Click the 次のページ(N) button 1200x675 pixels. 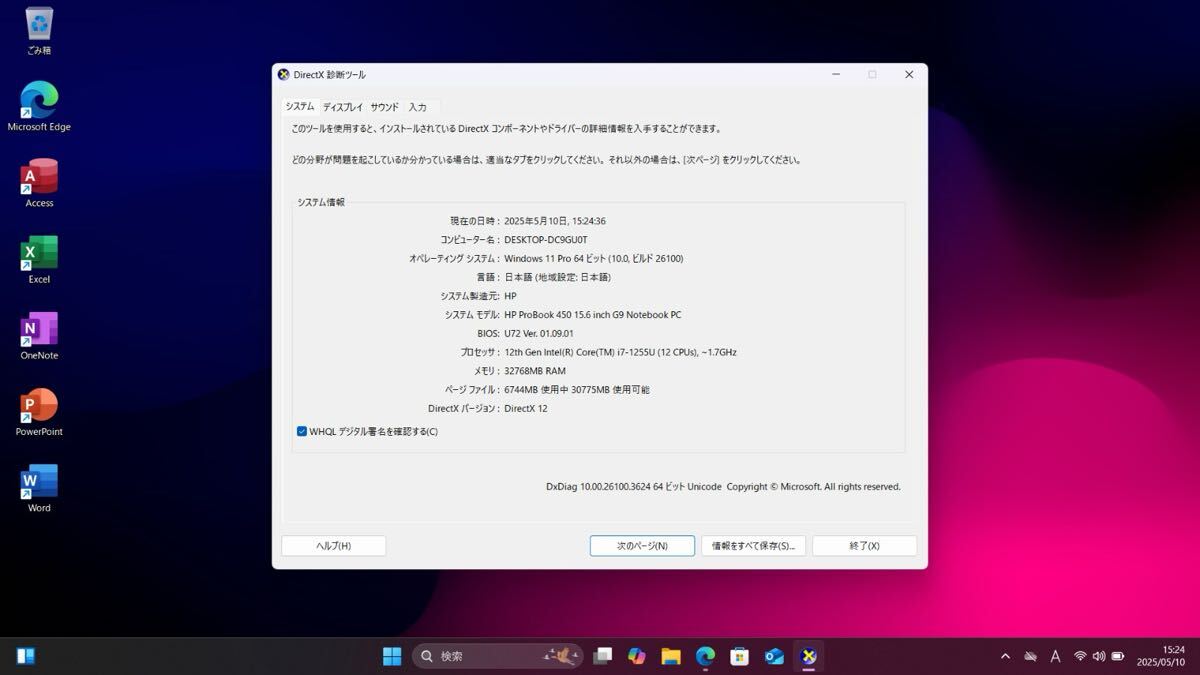[641, 546]
